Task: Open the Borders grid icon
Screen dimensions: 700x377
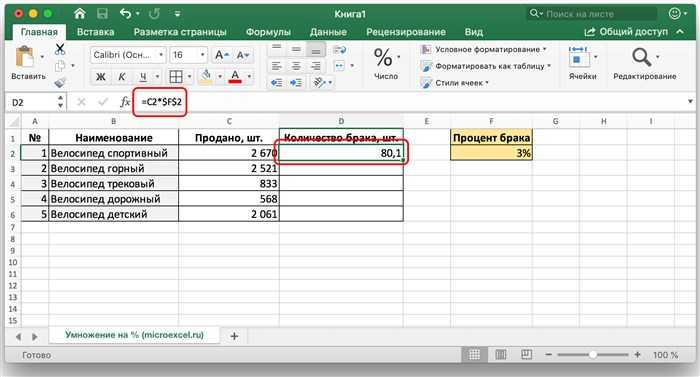Action: 176,76
